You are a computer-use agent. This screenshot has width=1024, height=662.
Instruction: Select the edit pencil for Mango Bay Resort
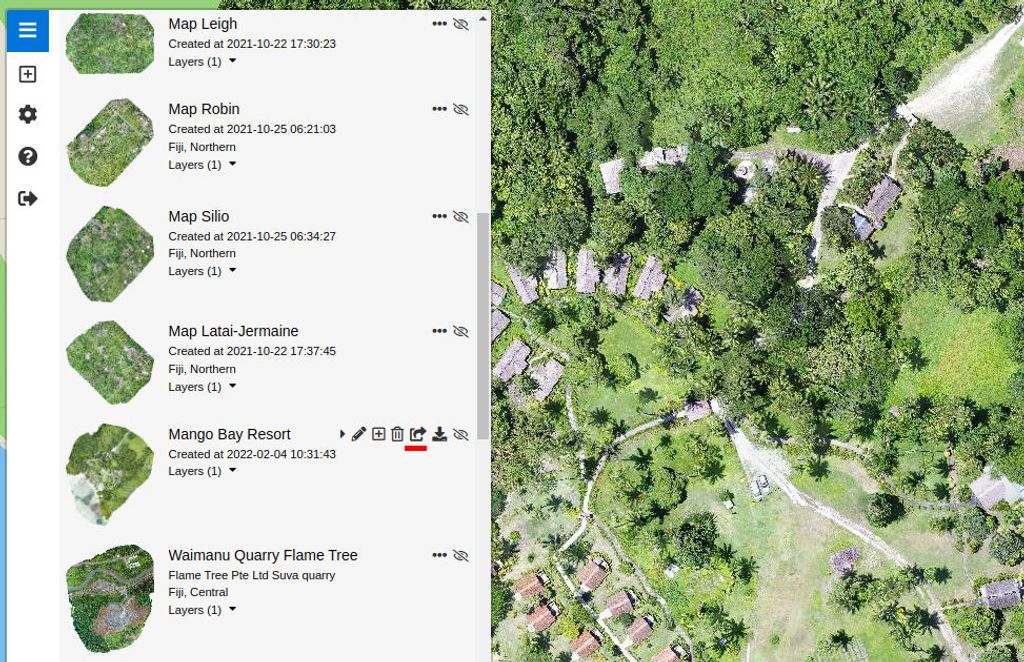(359, 434)
